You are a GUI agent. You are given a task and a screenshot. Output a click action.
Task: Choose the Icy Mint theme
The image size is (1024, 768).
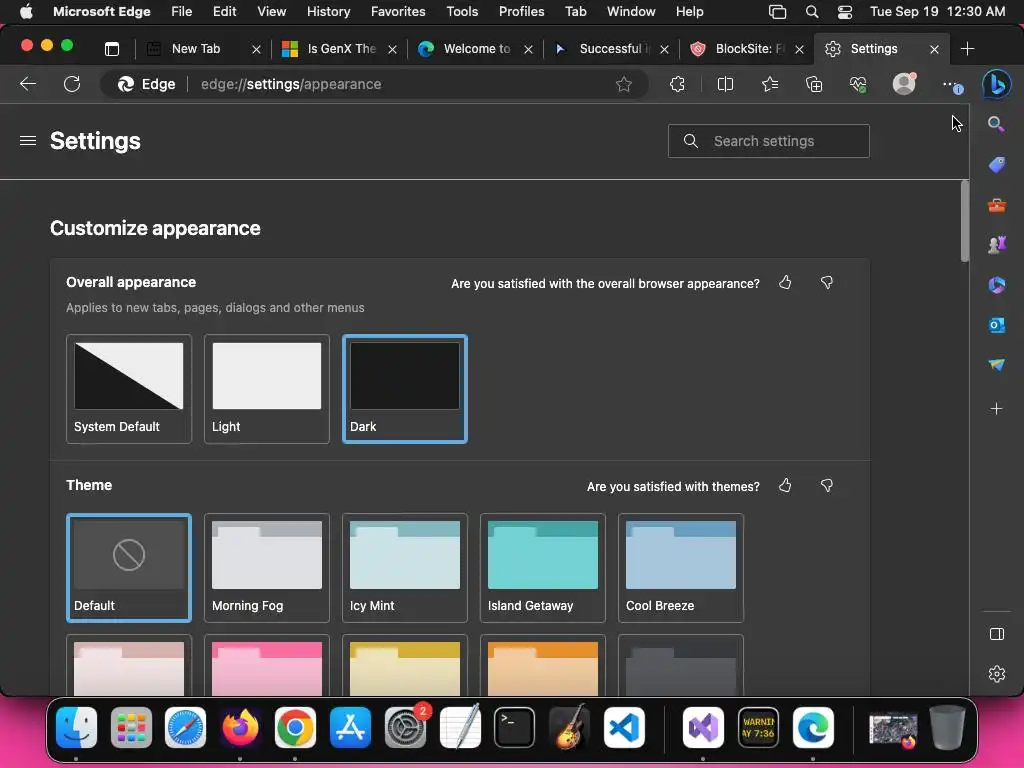(x=405, y=568)
